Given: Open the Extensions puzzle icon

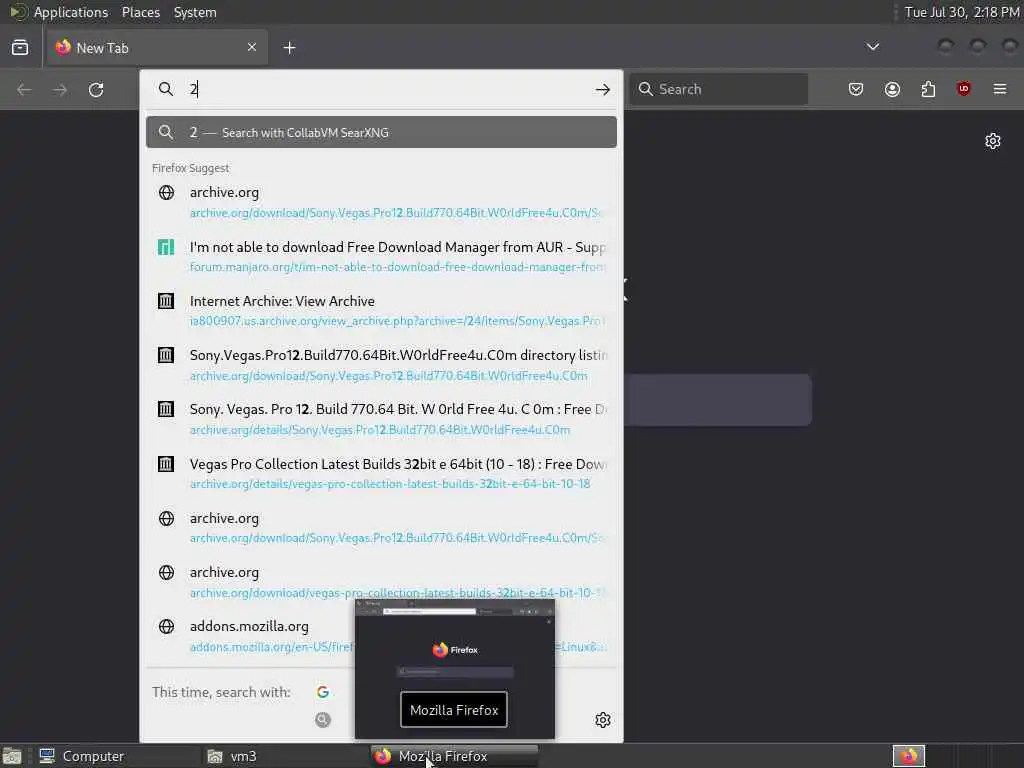Looking at the screenshot, I should (928, 89).
